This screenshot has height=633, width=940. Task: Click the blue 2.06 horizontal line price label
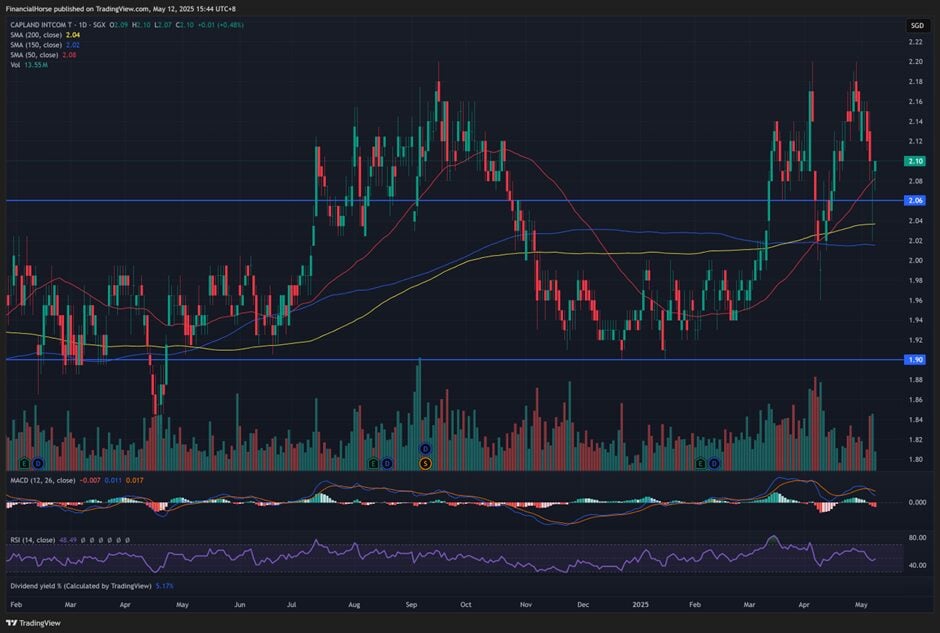(915, 200)
